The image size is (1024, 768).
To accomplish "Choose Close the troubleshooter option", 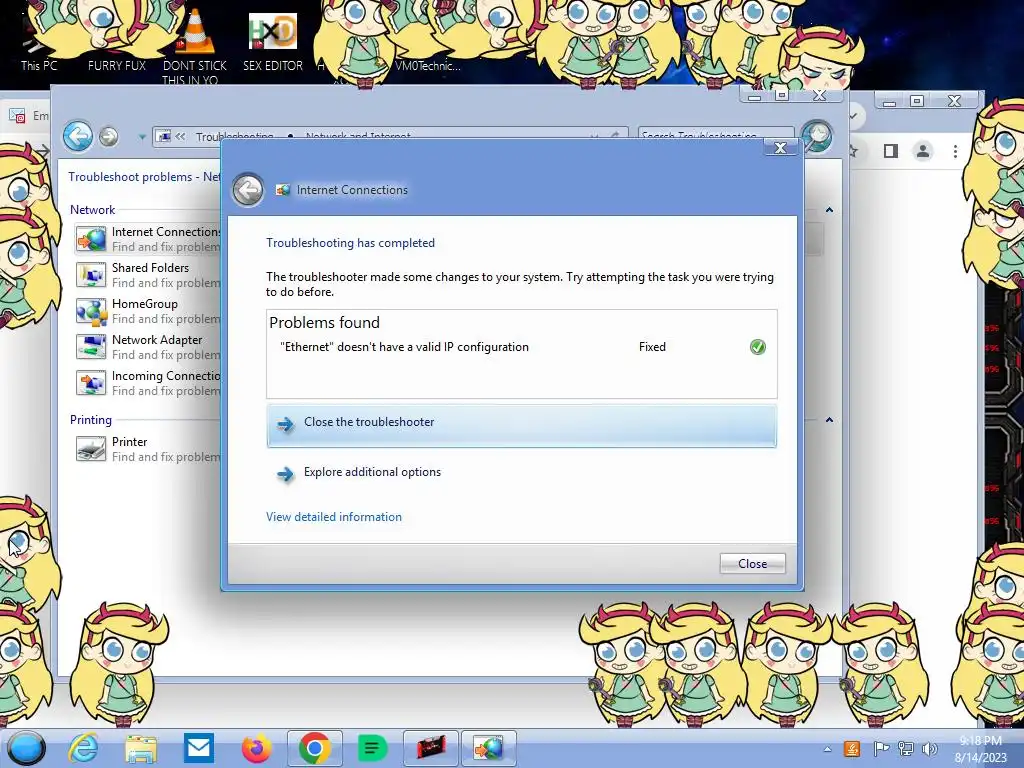I will tap(521, 425).
